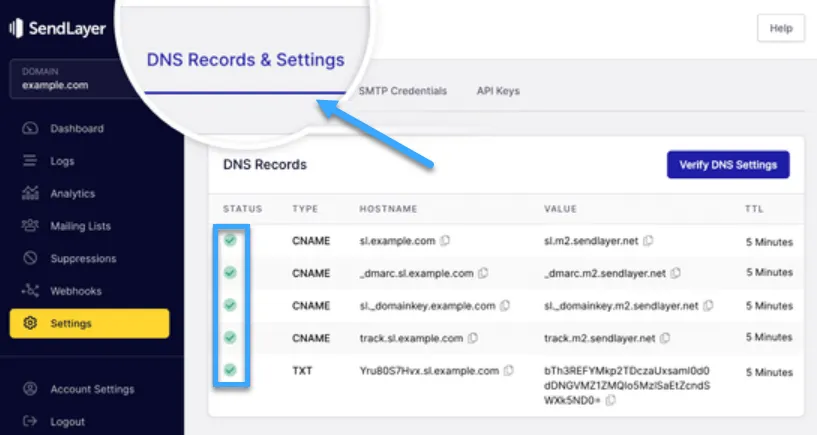Click the SendLayer logo icon
817x435 pixels.
tap(16, 28)
